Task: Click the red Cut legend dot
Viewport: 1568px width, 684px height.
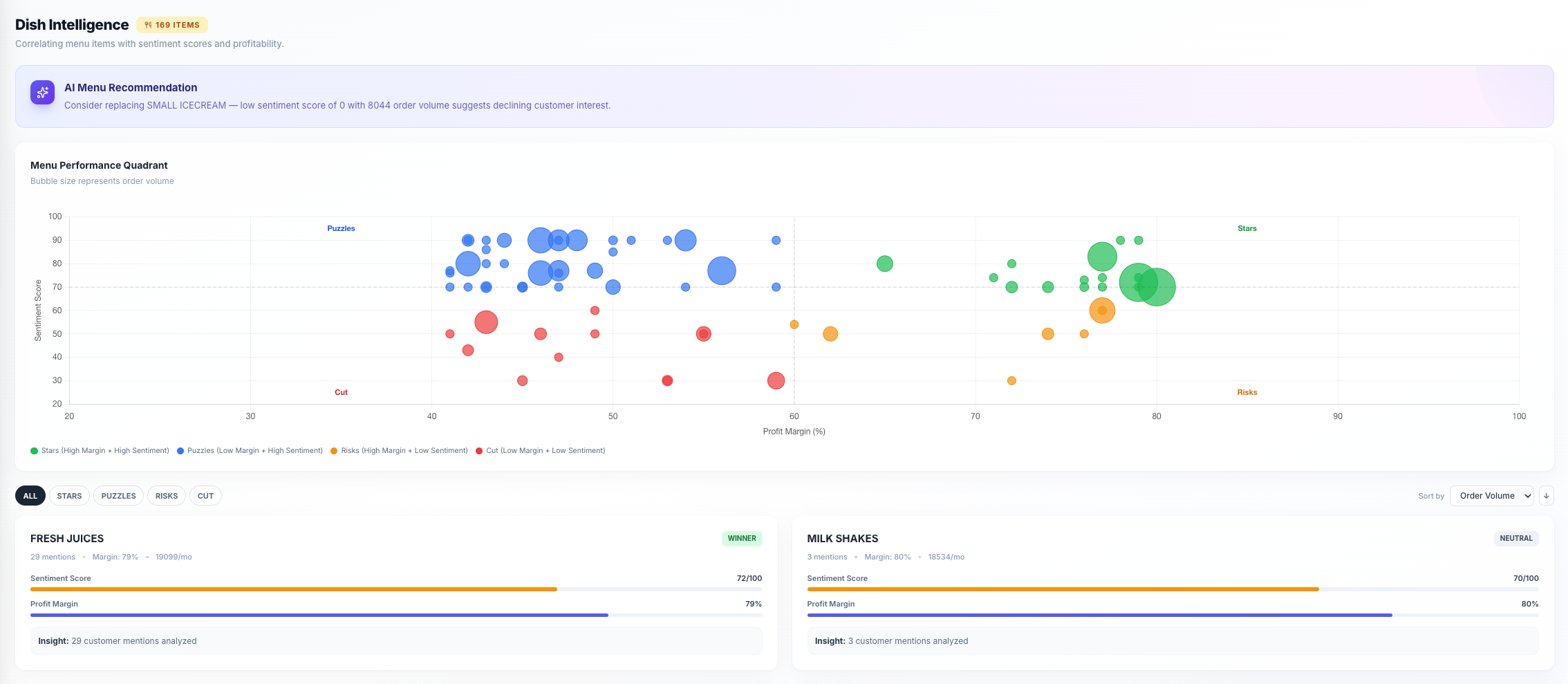Action: tap(478, 450)
